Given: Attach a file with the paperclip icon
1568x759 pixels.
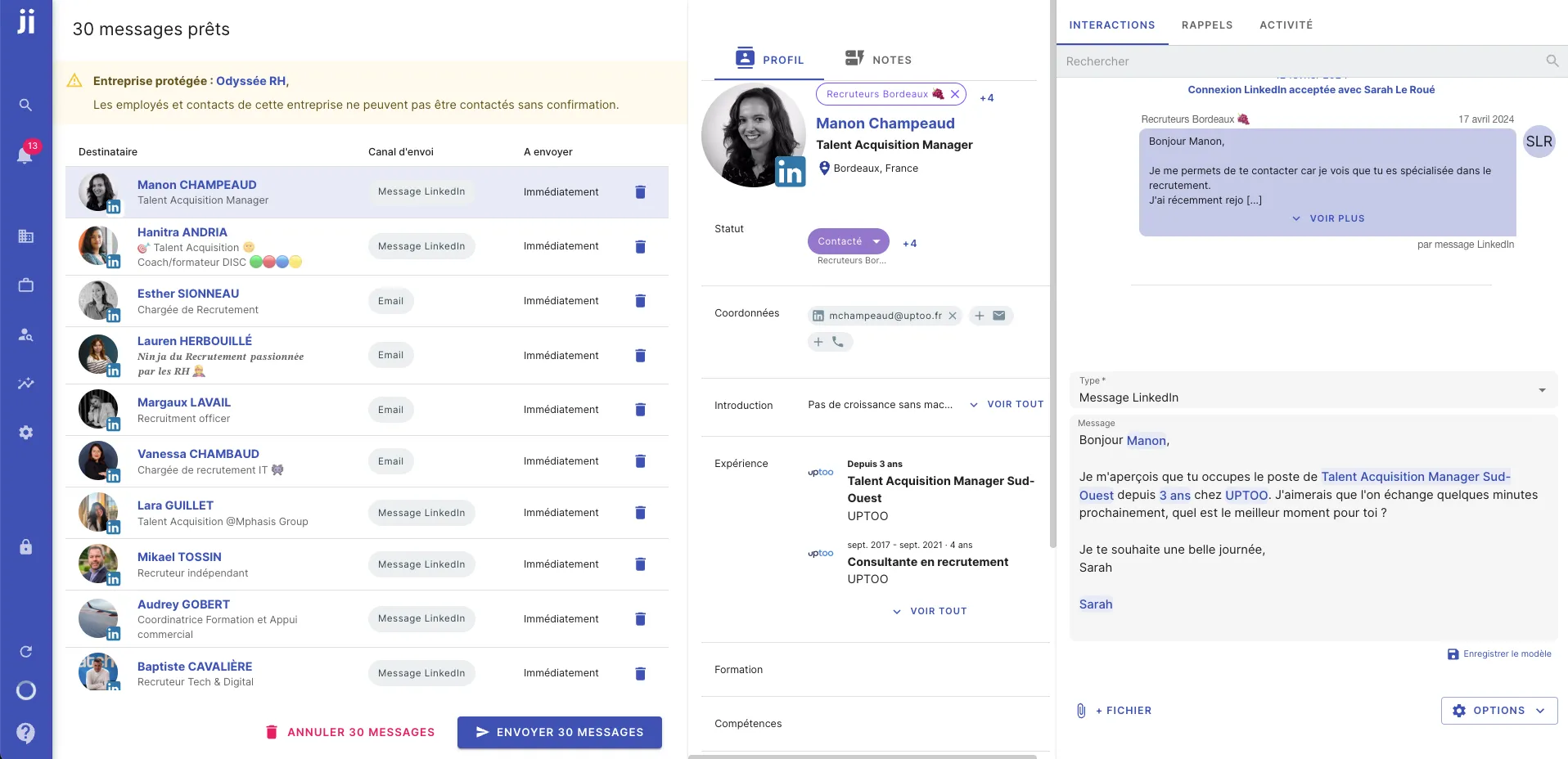Looking at the screenshot, I should coord(1081,710).
